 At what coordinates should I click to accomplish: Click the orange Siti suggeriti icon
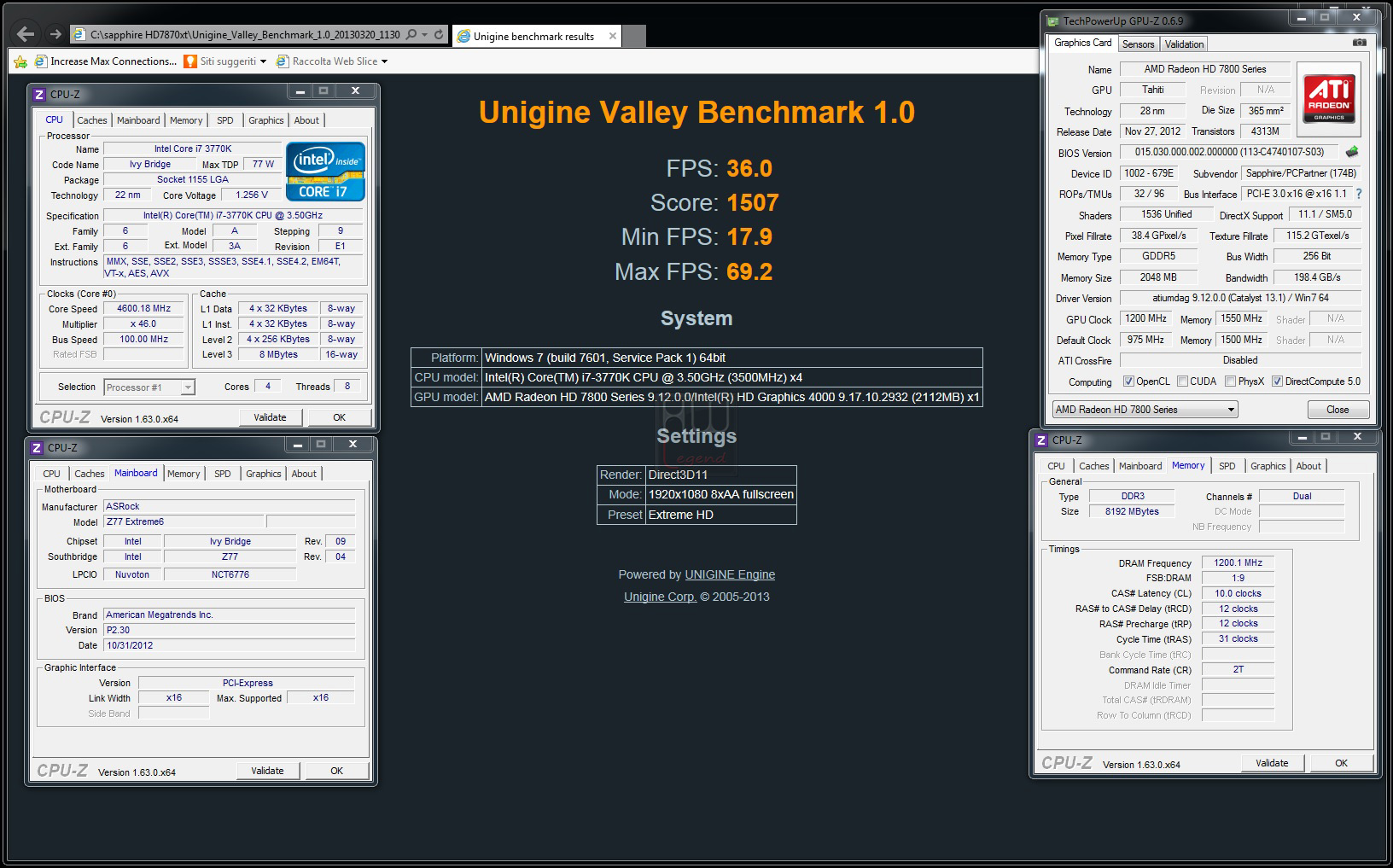tap(190, 61)
